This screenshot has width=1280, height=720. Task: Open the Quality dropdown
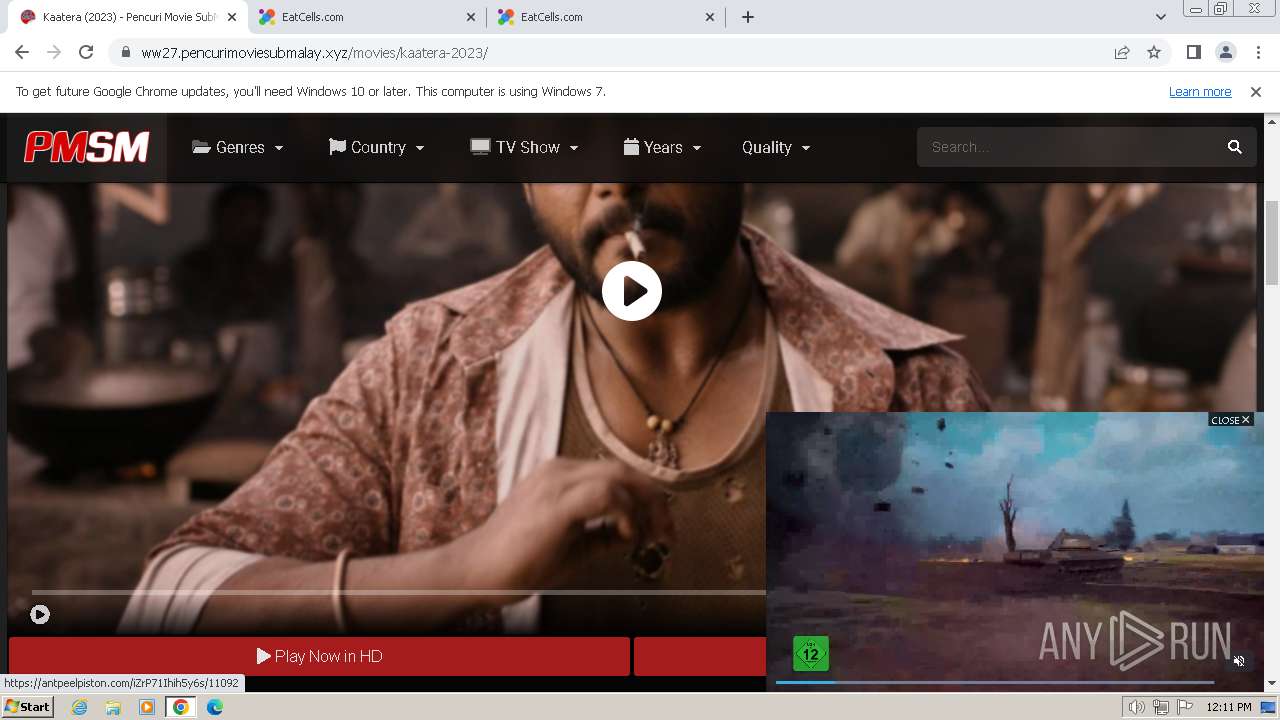click(776, 147)
